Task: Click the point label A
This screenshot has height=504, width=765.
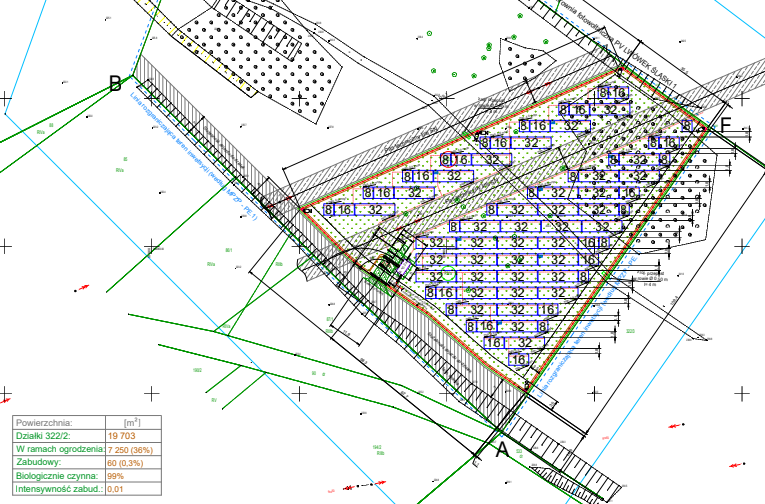Action: [502, 451]
